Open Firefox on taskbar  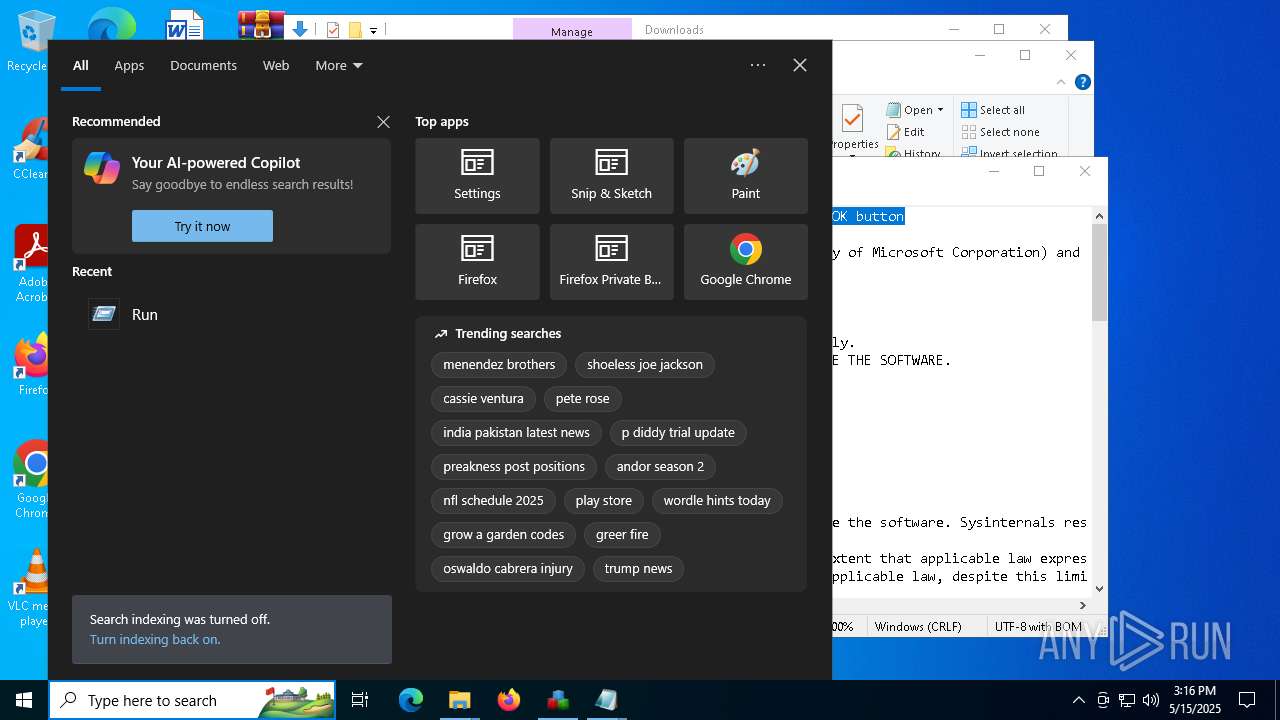(x=509, y=700)
